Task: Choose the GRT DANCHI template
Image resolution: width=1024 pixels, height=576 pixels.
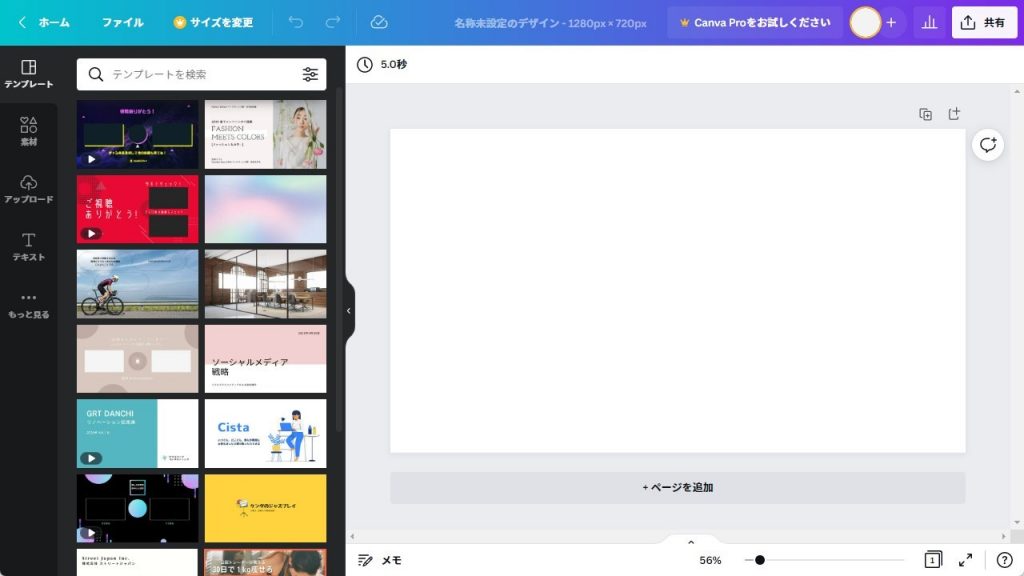Action: (137, 434)
